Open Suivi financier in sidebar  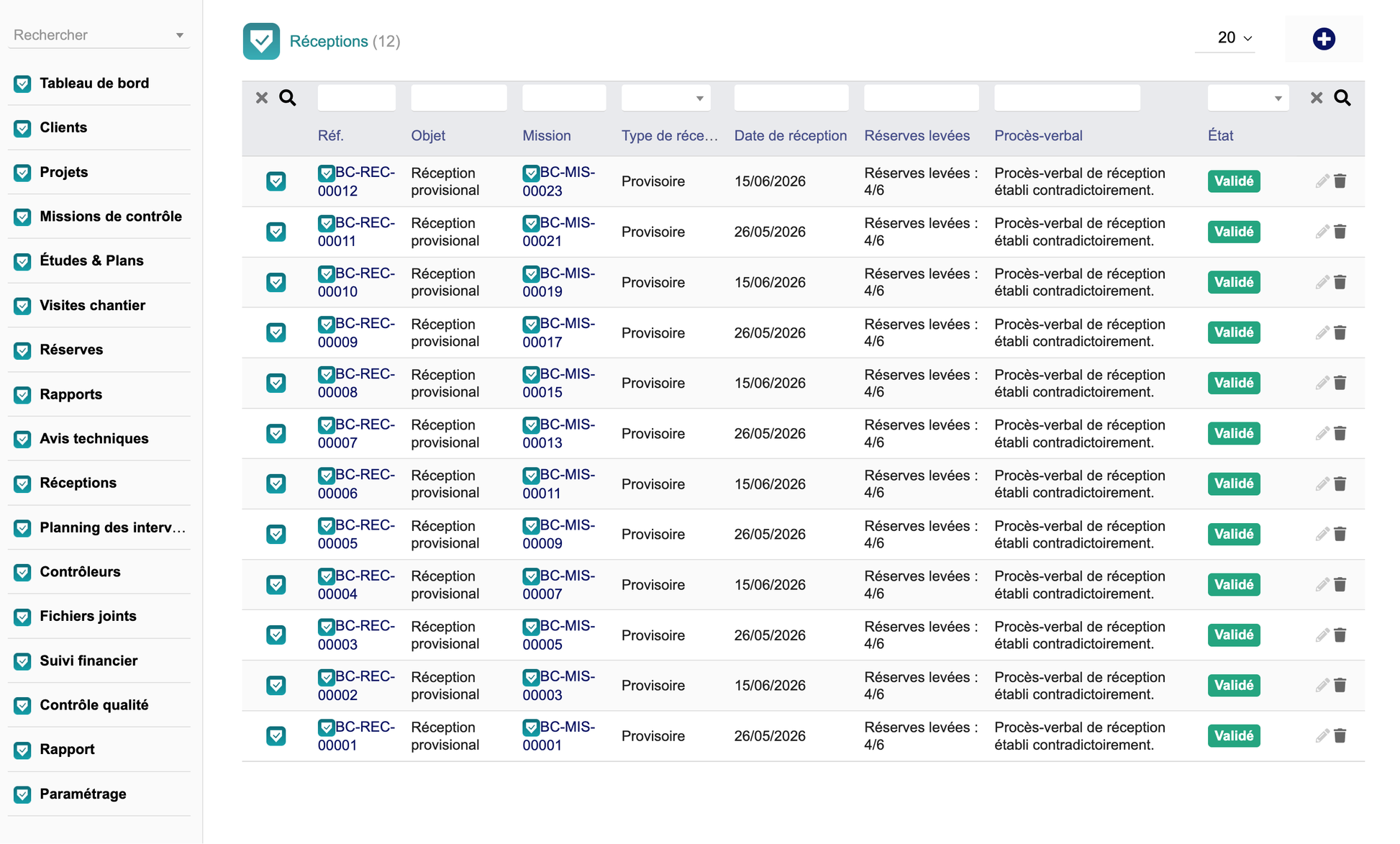[x=88, y=661]
